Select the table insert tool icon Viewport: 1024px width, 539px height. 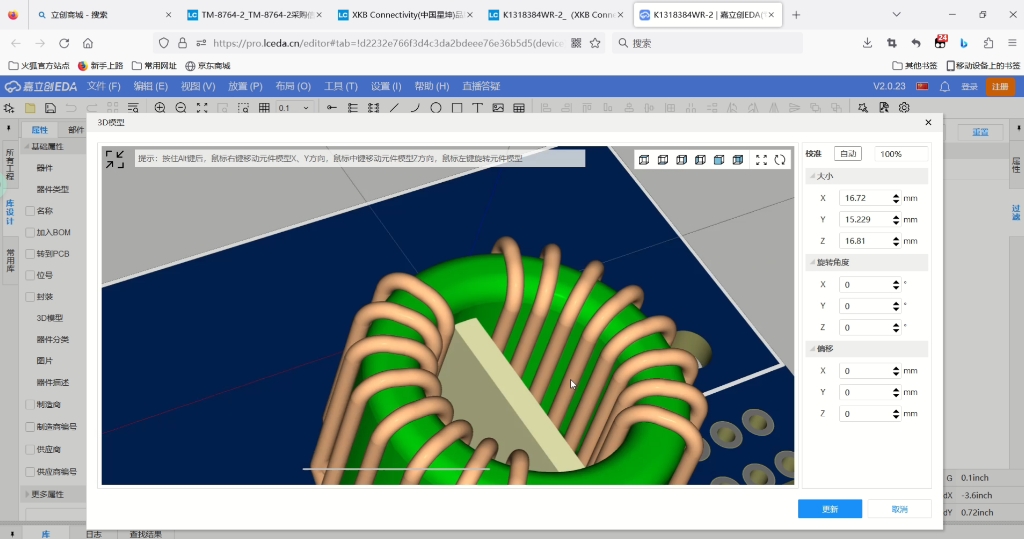519,108
